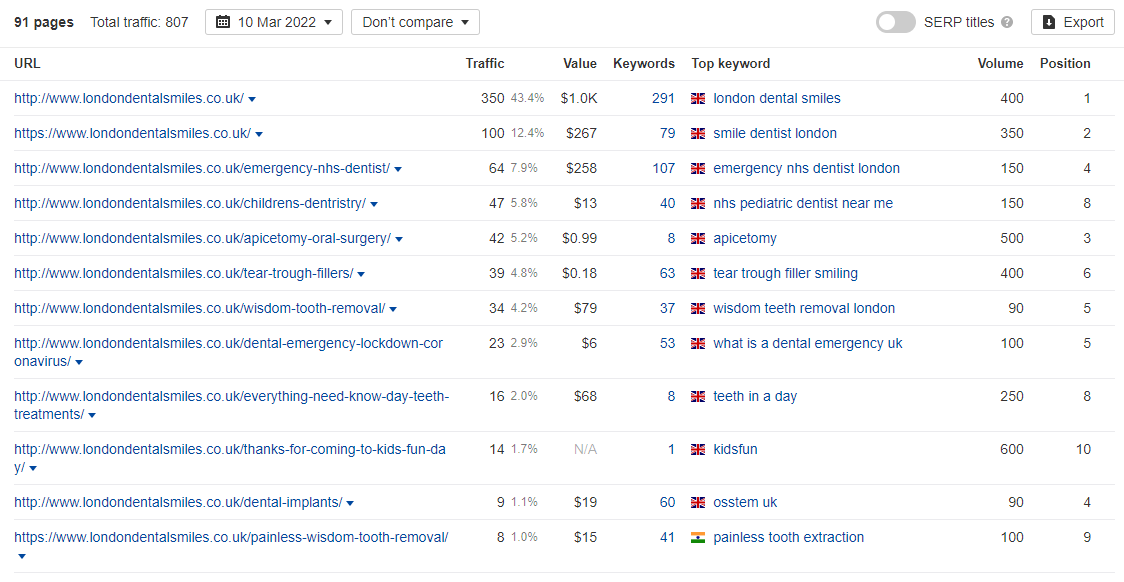
Task: Click the UK flag beside 'teeth in a day'
Action: [698, 397]
